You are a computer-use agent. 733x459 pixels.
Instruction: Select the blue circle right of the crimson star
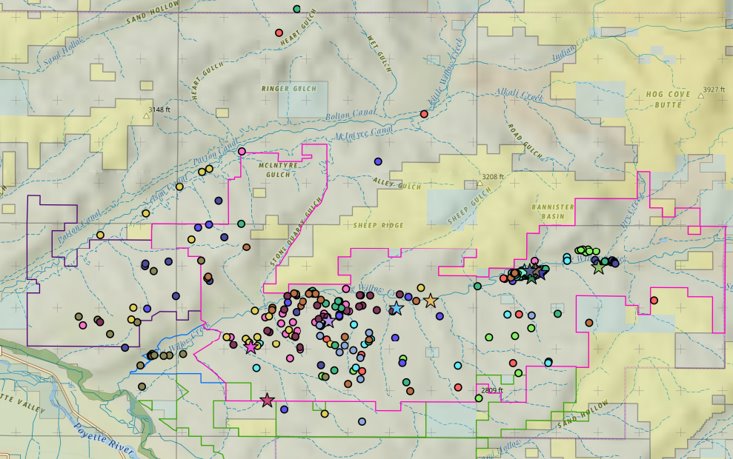pos(284,409)
